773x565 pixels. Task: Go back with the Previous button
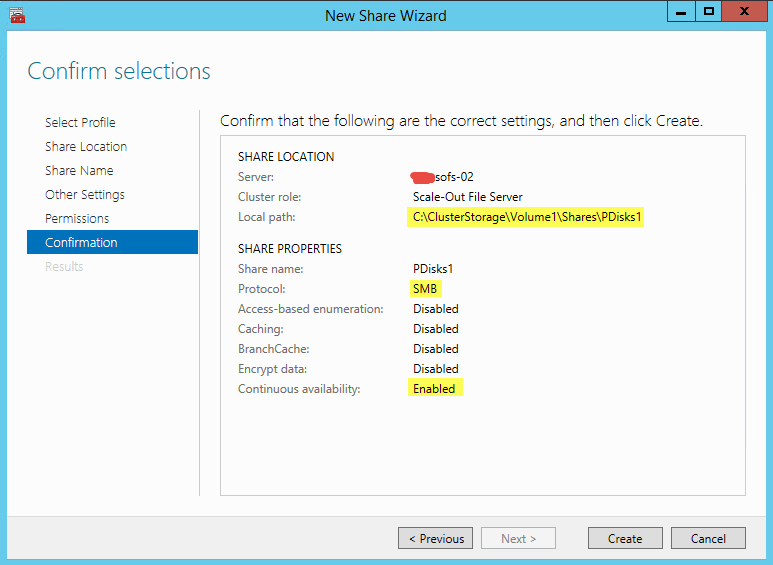(x=435, y=538)
